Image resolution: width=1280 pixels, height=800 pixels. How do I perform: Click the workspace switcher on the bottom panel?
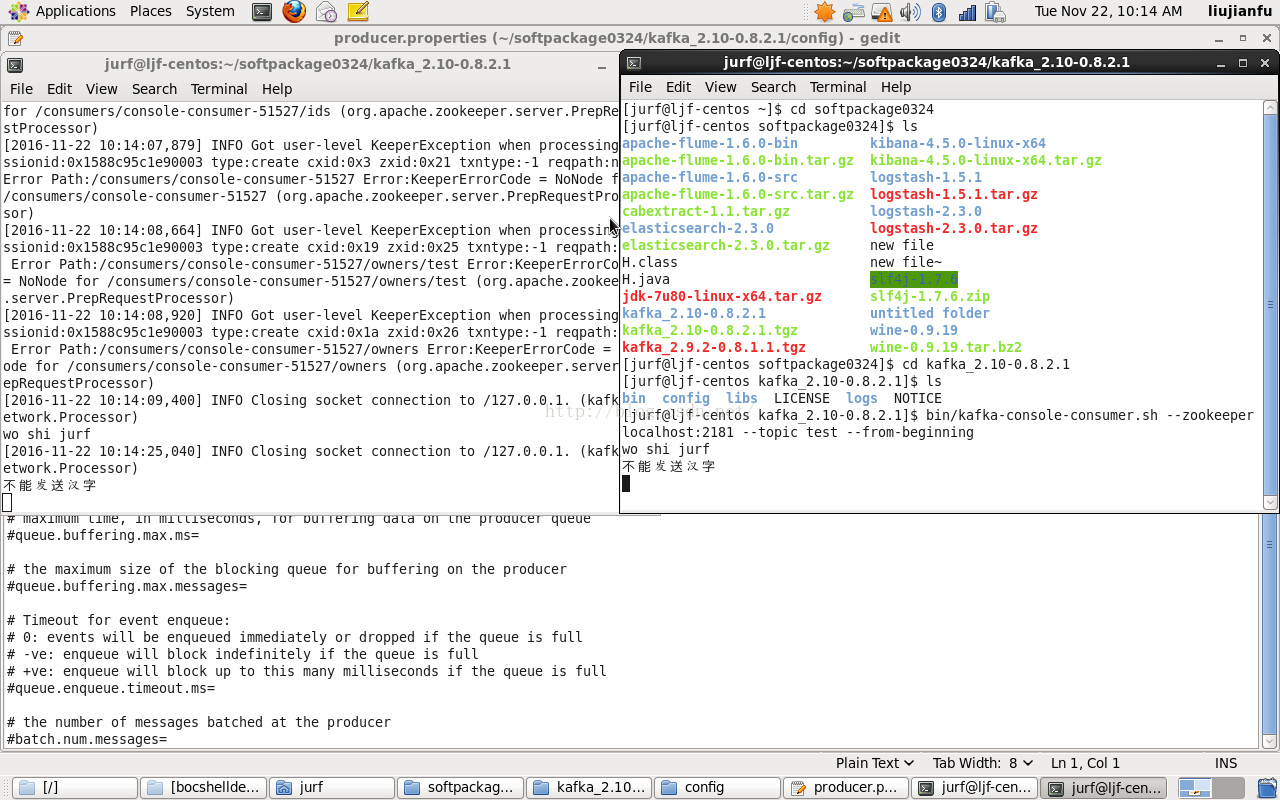click(1211, 788)
